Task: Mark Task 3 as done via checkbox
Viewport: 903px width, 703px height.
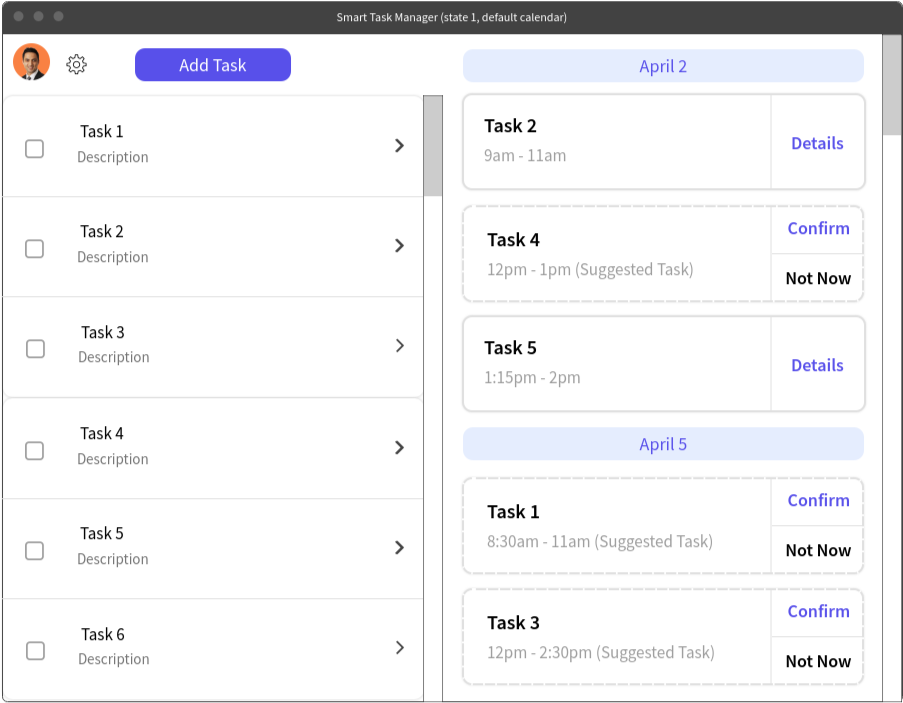Action: point(36,349)
